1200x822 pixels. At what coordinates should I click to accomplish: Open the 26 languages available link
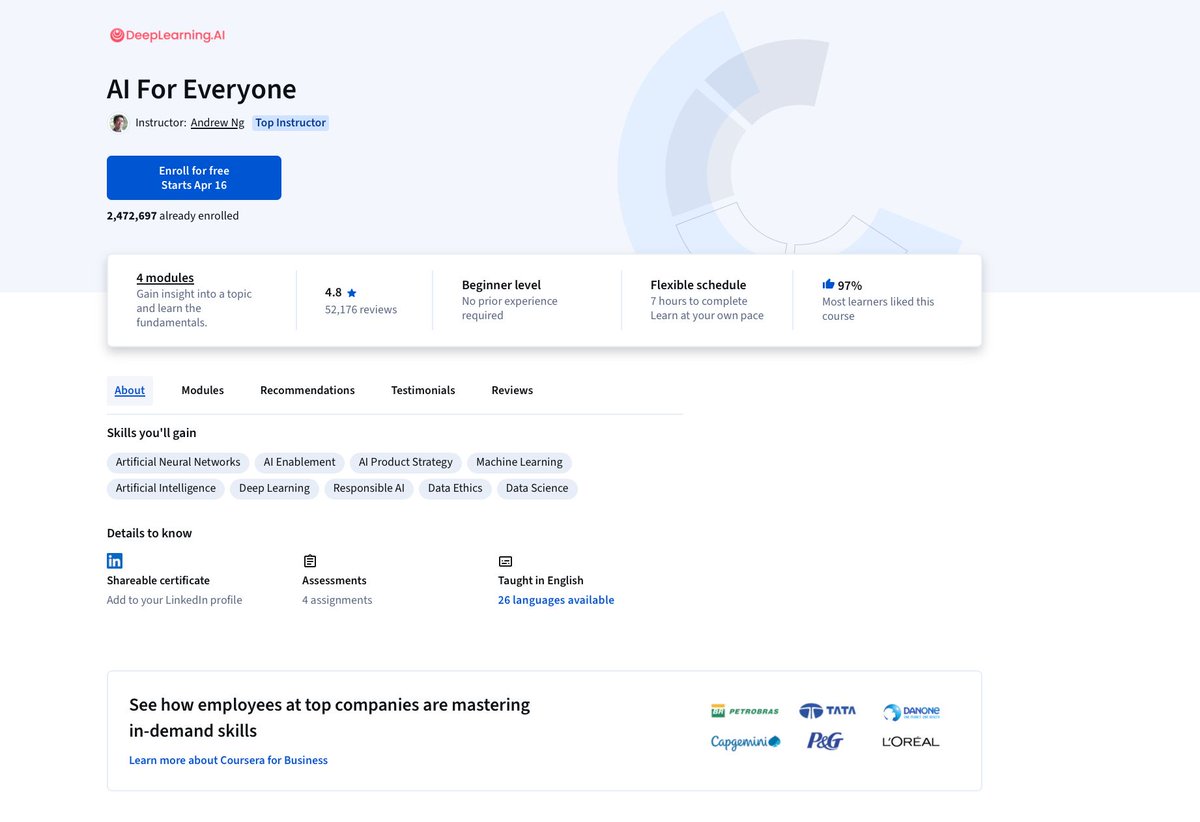coord(556,600)
